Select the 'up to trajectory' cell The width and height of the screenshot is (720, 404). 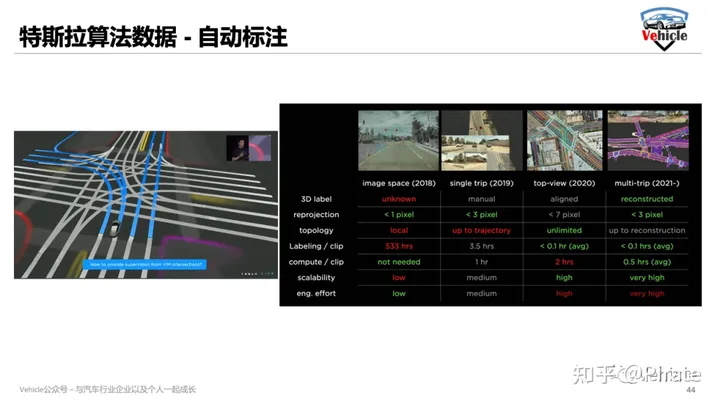tap(482, 230)
